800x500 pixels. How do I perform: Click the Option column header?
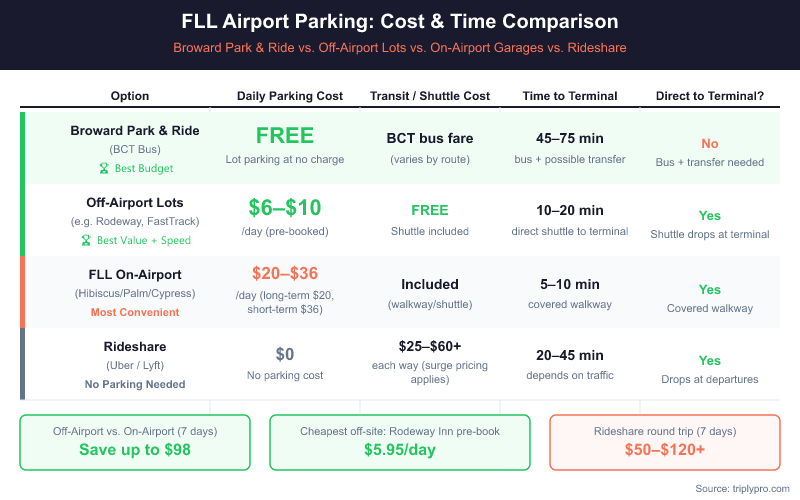point(129,96)
